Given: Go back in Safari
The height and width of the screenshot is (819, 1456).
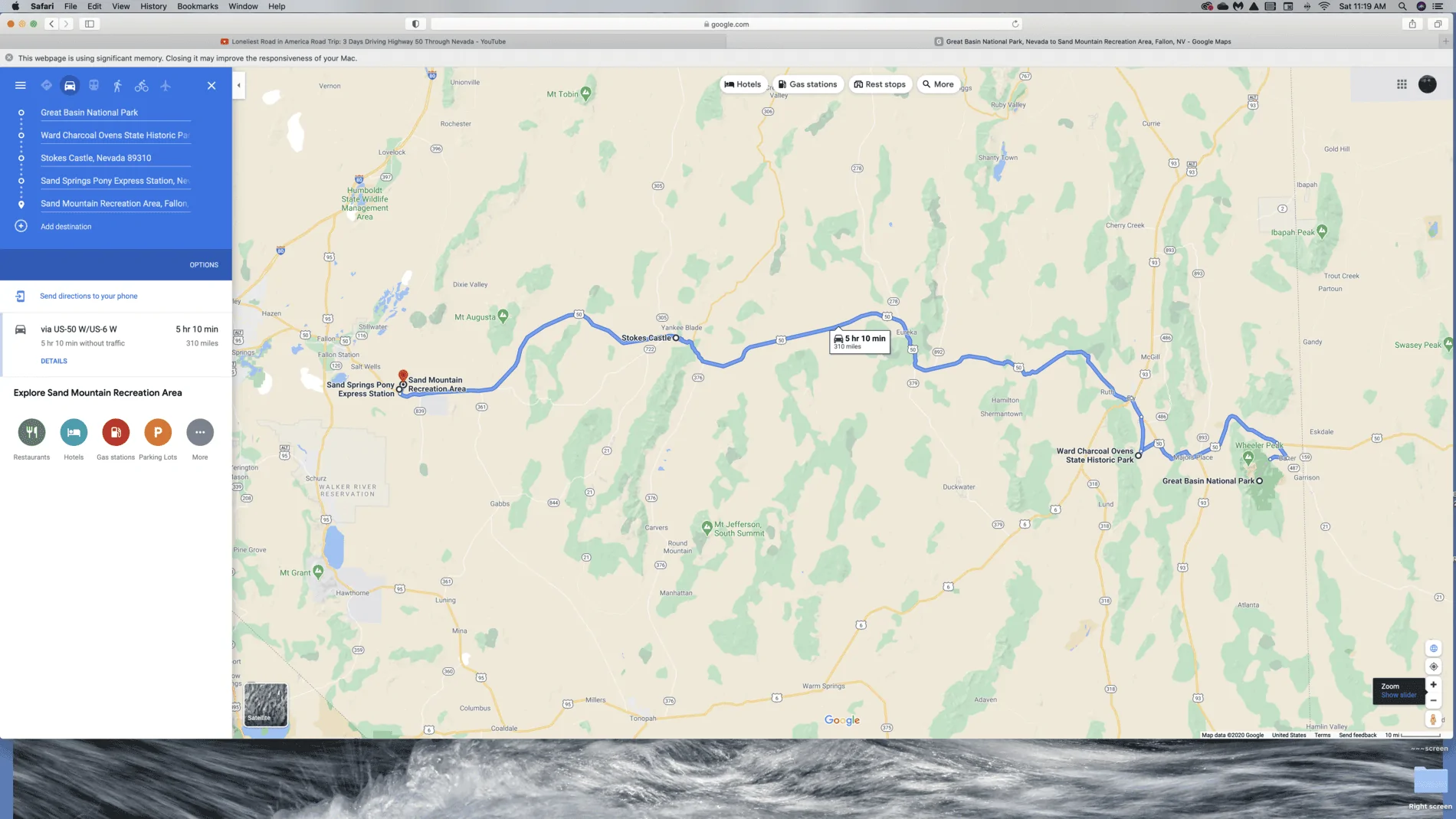Looking at the screenshot, I should coord(52,25).
